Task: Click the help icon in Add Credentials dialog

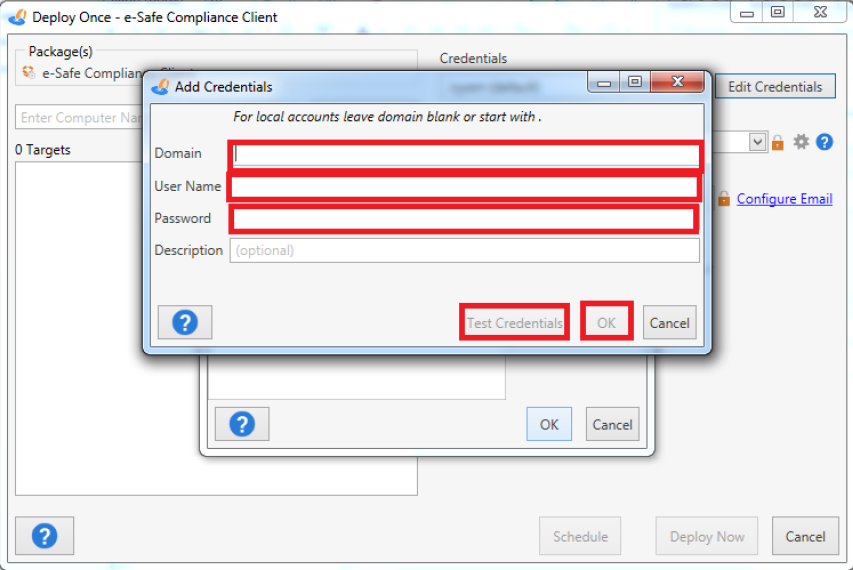Action: coord(185,322)
